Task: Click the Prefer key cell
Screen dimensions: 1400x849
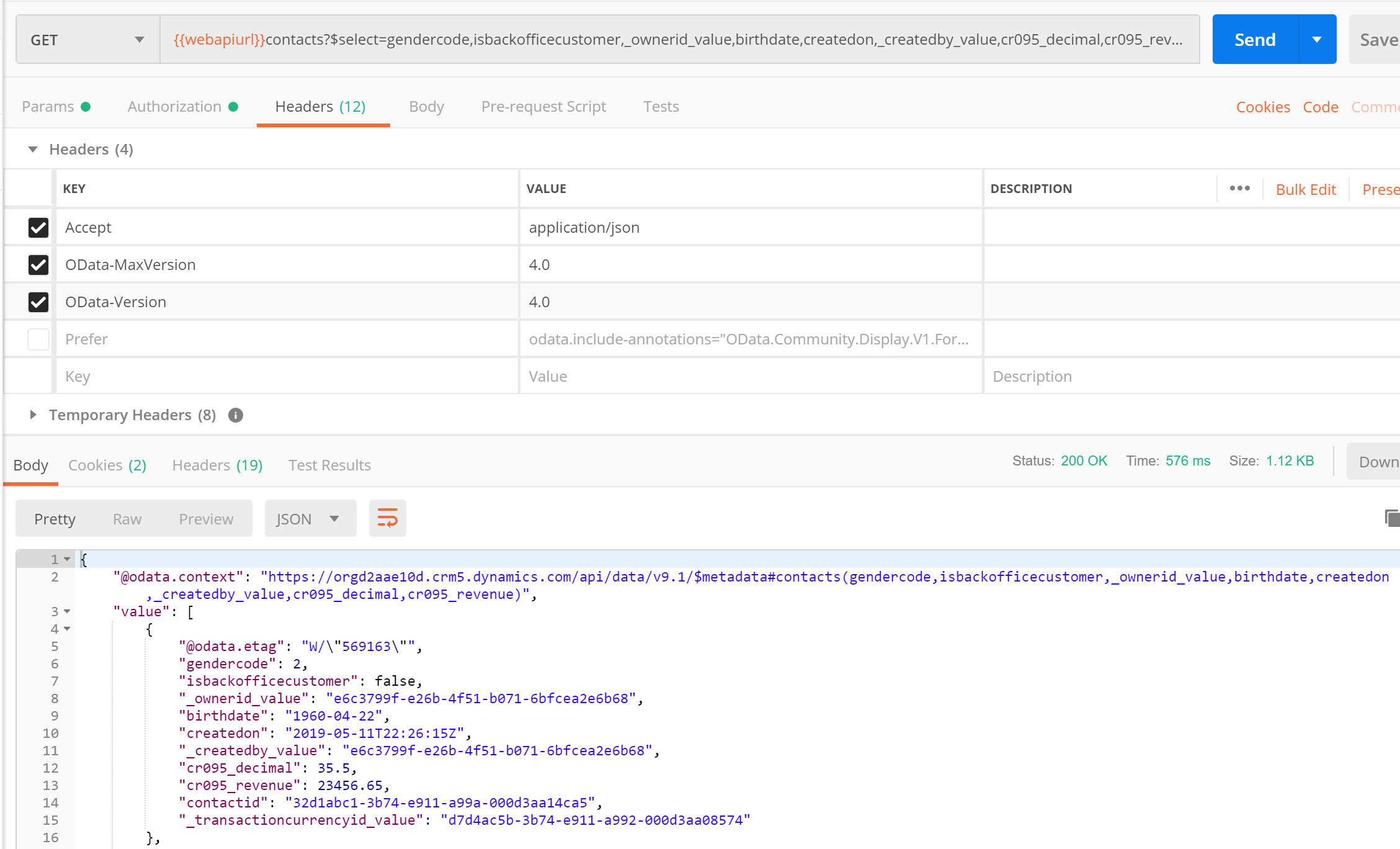Action: [x=287, y=339]
